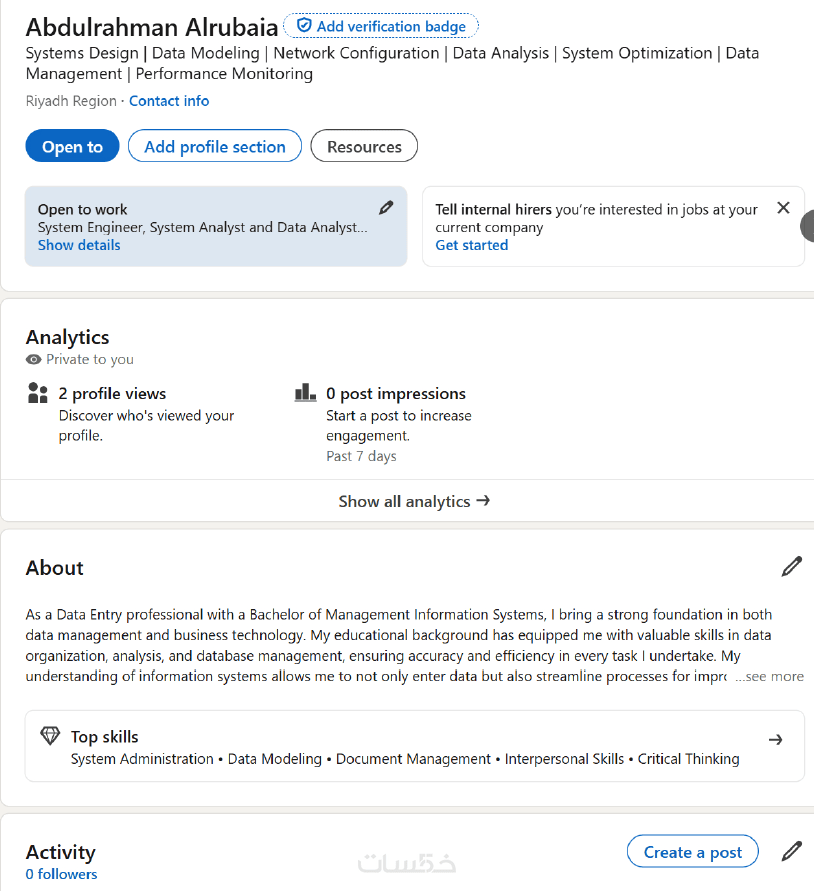Edit Open to work pencil icon
This screenshot has width=814, height=891.
pyautogui.click(x=386, y=208)
